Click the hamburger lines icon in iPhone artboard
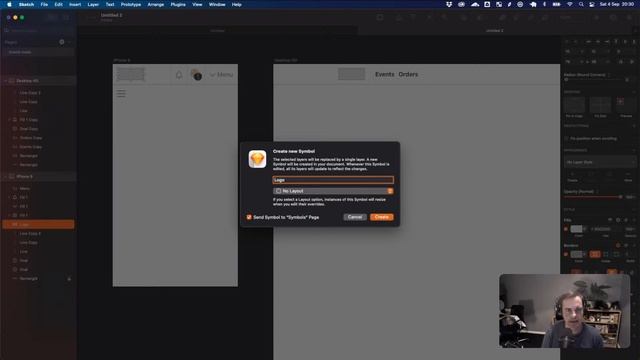The height and width of the screenshot is (360, 640). tap(121, 93)
